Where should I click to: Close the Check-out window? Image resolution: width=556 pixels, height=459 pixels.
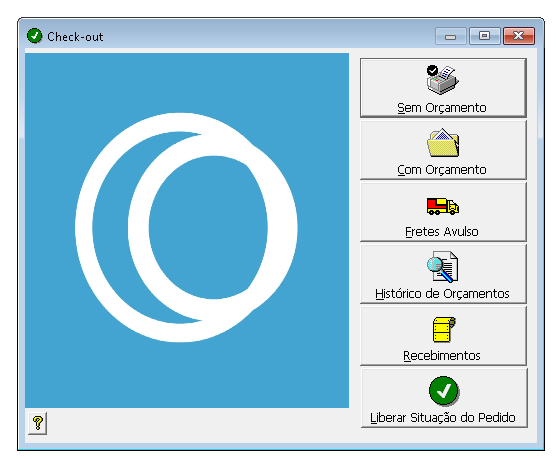coord(519,36)
